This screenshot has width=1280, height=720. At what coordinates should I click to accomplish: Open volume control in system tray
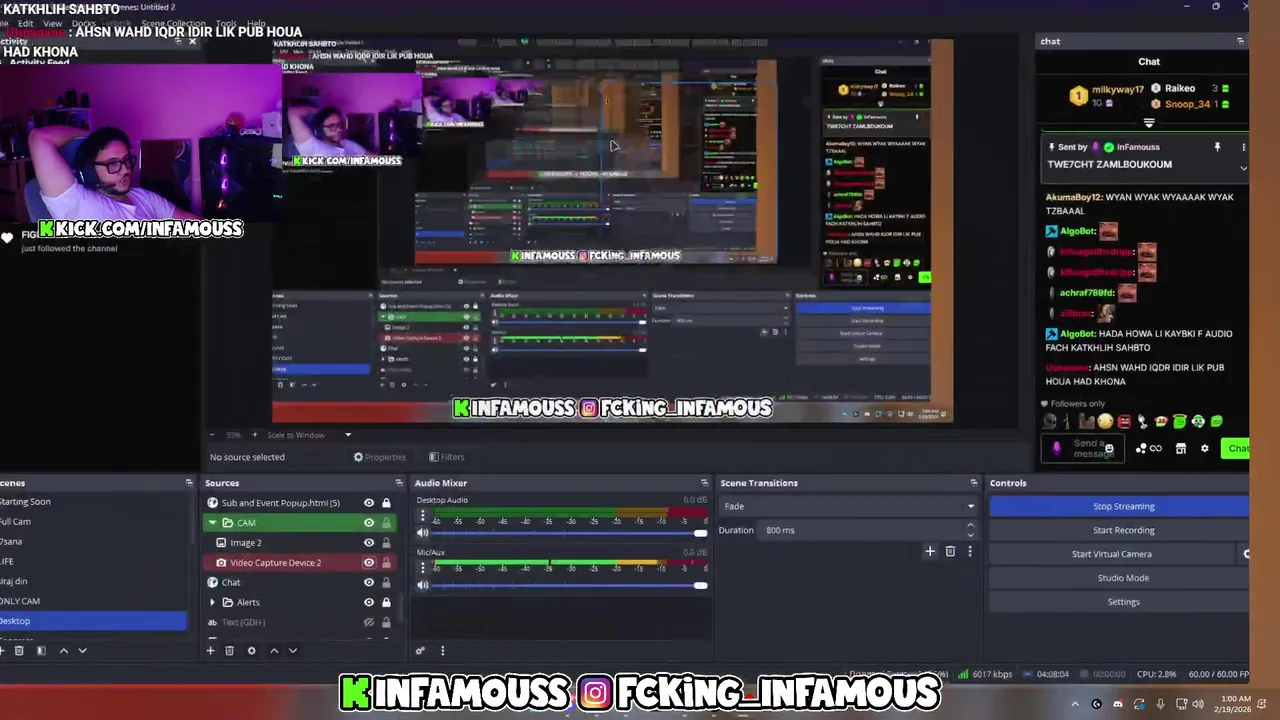coord(1198,704)
